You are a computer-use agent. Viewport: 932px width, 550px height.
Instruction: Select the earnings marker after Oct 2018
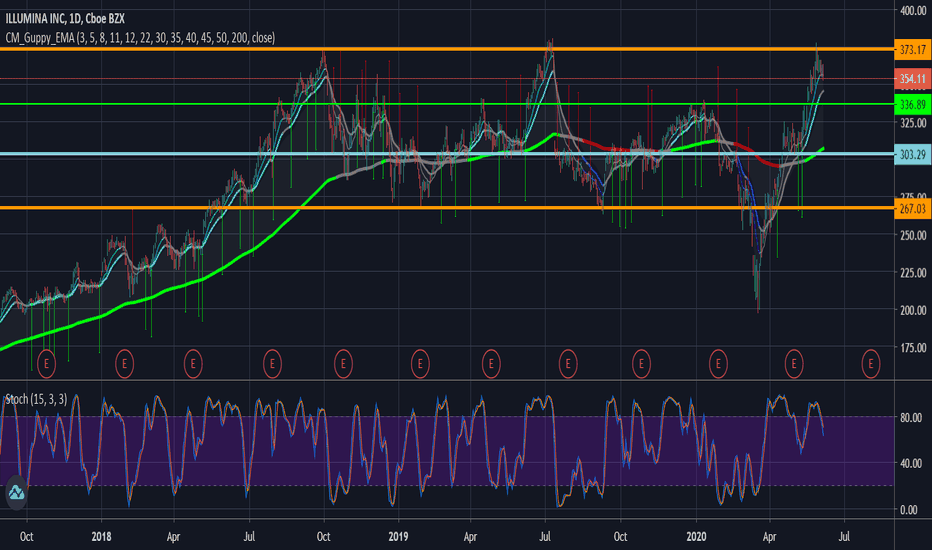343,363
